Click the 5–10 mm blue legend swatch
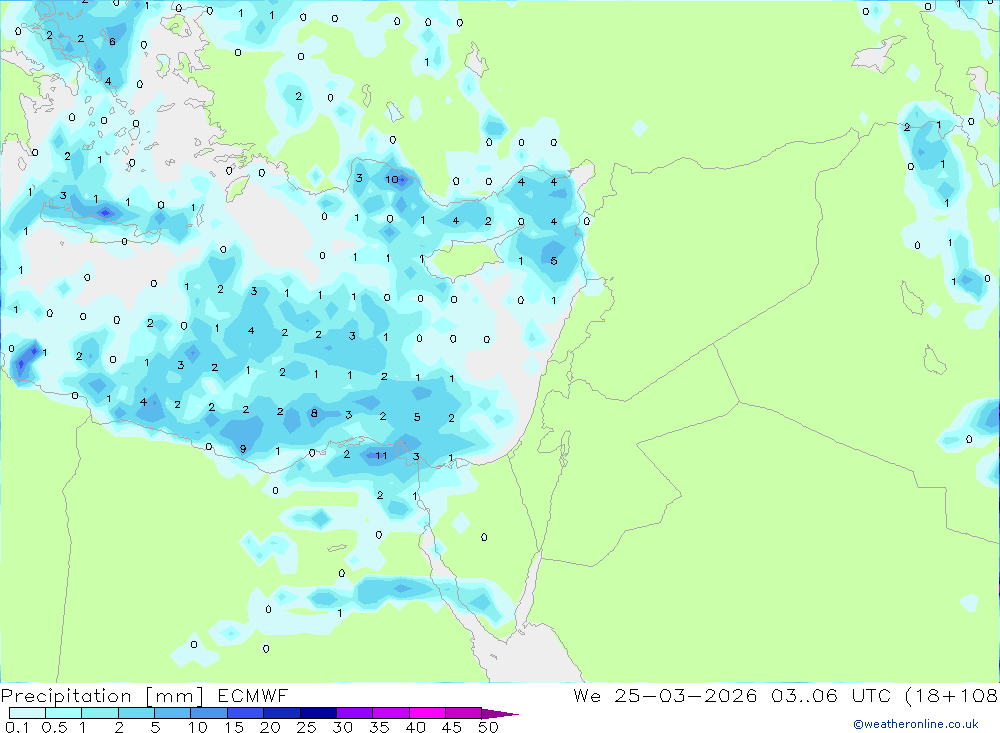This screenshot has height=733, width=1000. tap(172, 713)
